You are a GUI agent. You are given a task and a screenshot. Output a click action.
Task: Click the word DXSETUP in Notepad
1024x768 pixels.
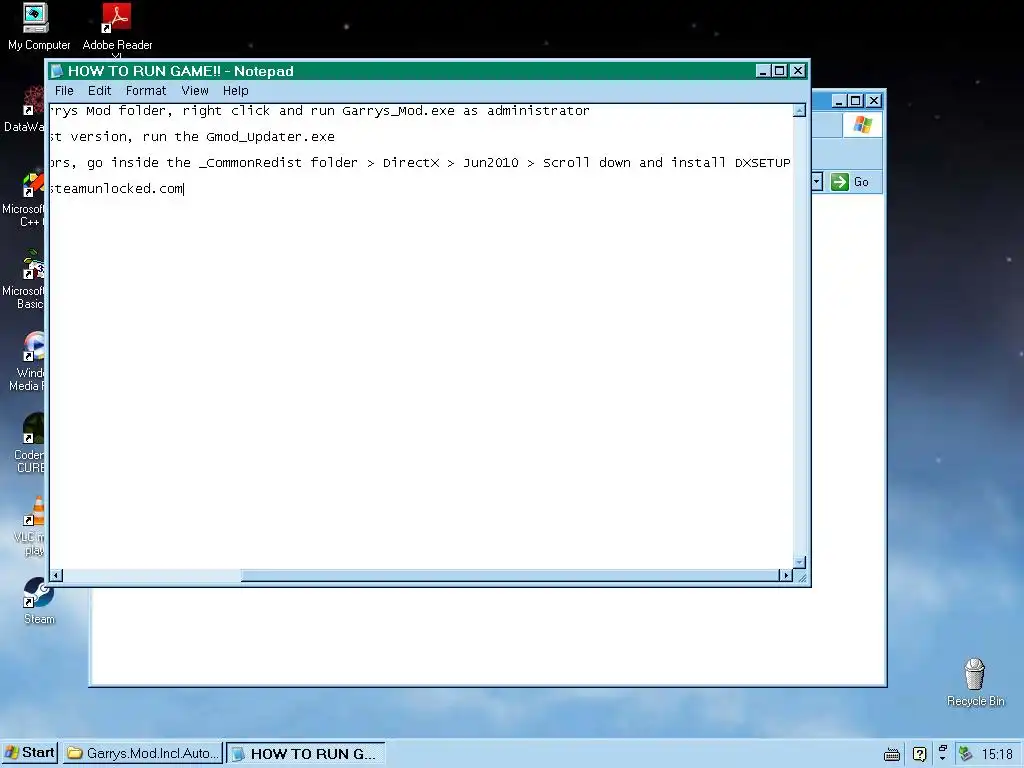(x=762, y=163)
